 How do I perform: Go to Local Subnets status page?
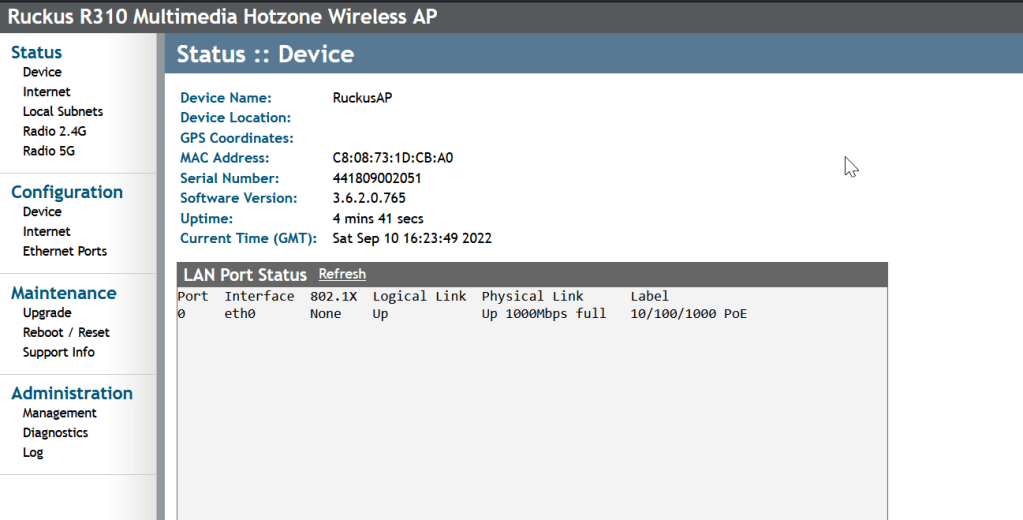tap(63, 112)
